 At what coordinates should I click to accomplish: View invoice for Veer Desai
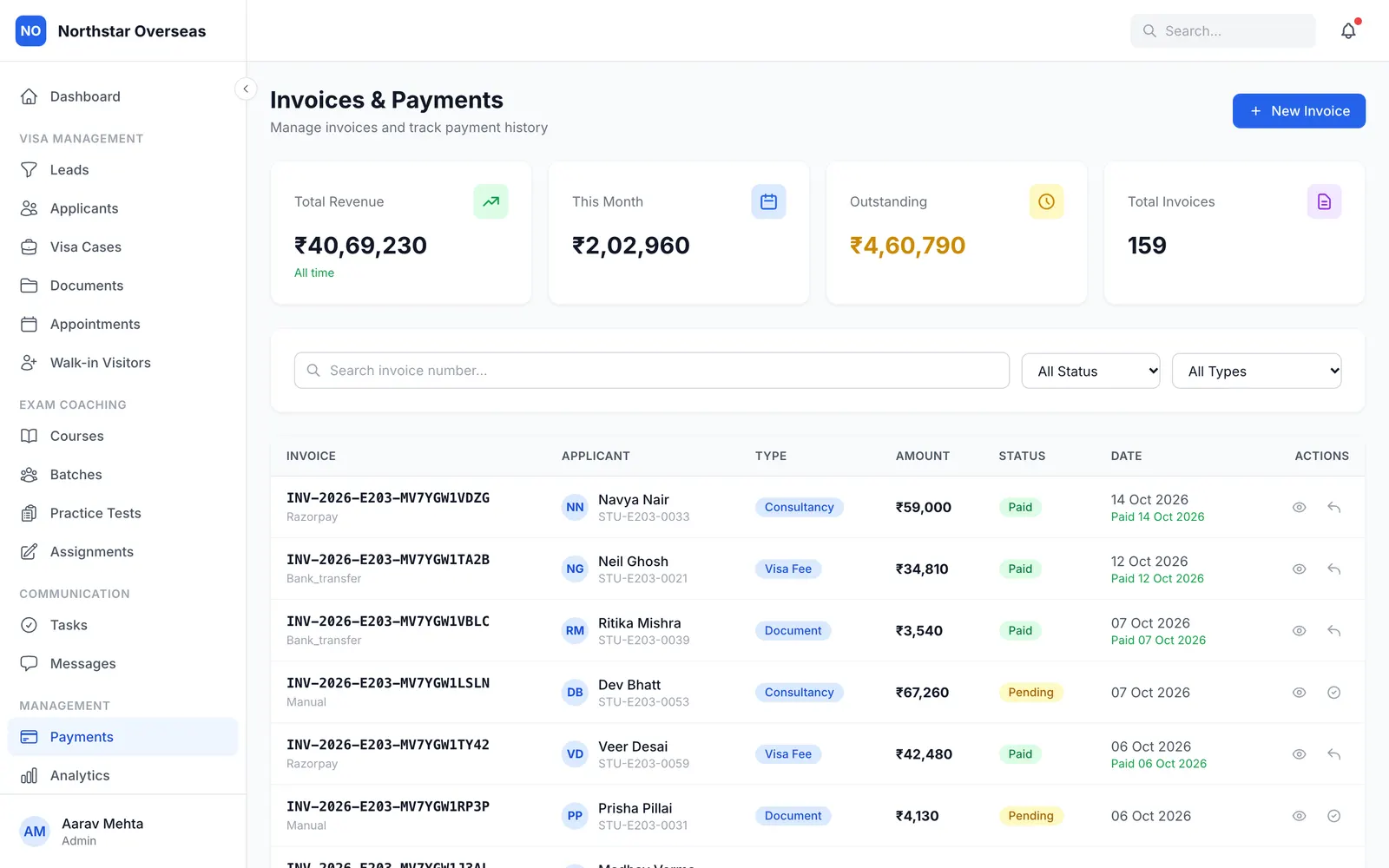1300,754
